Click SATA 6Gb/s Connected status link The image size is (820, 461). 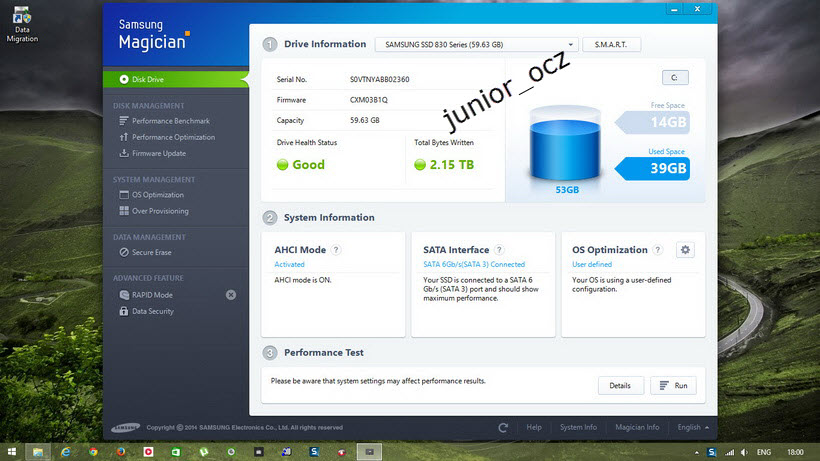pyautogui.click(x=474, y=264)
